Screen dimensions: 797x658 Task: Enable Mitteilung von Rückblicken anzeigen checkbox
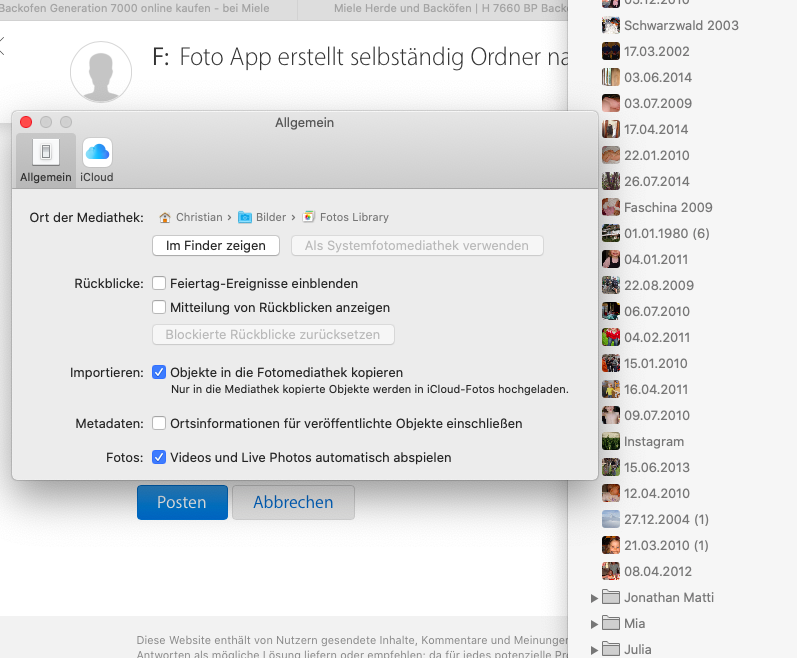159,307
